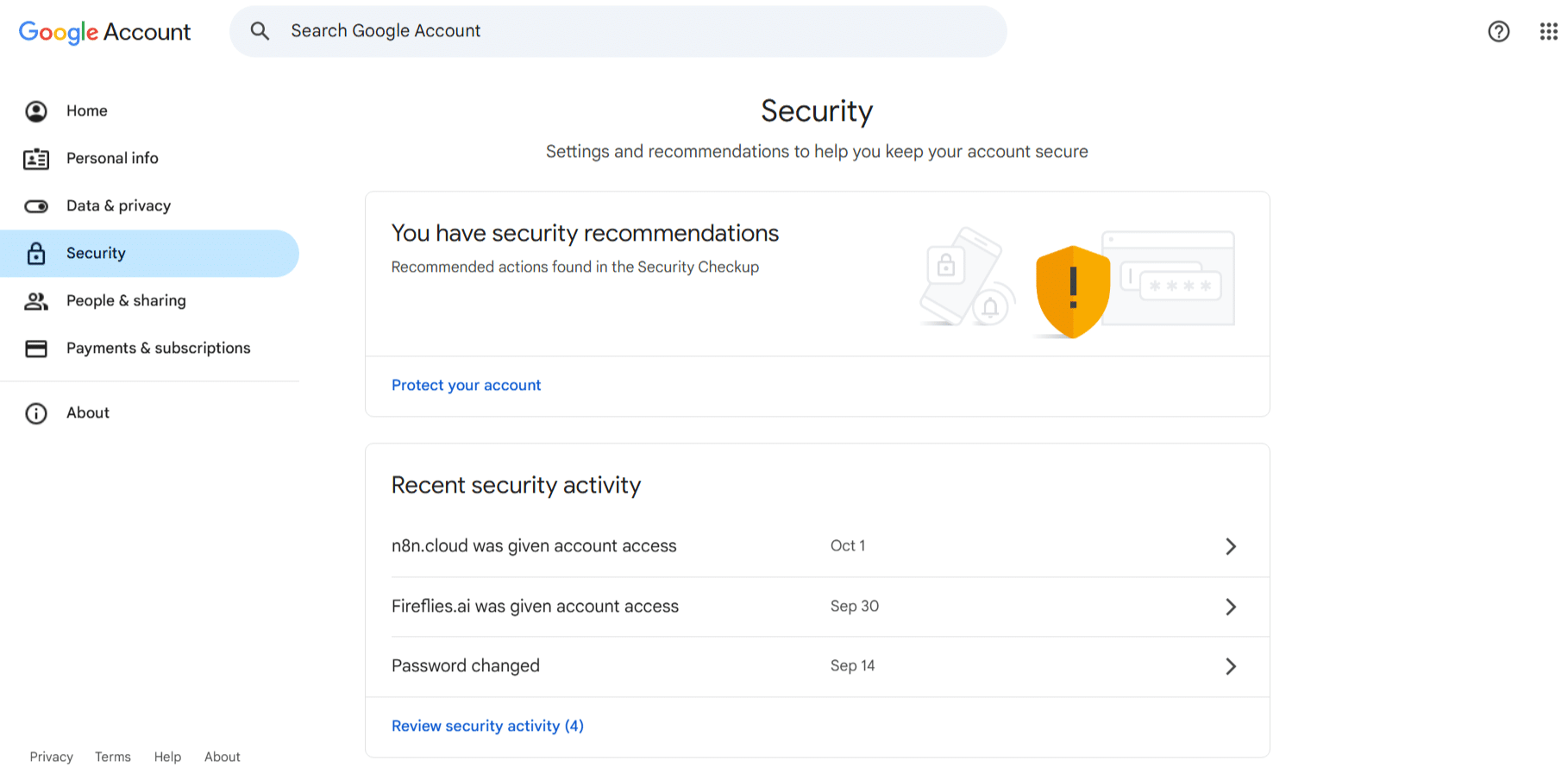Click the About info circle icon

[x=36, y=413]
